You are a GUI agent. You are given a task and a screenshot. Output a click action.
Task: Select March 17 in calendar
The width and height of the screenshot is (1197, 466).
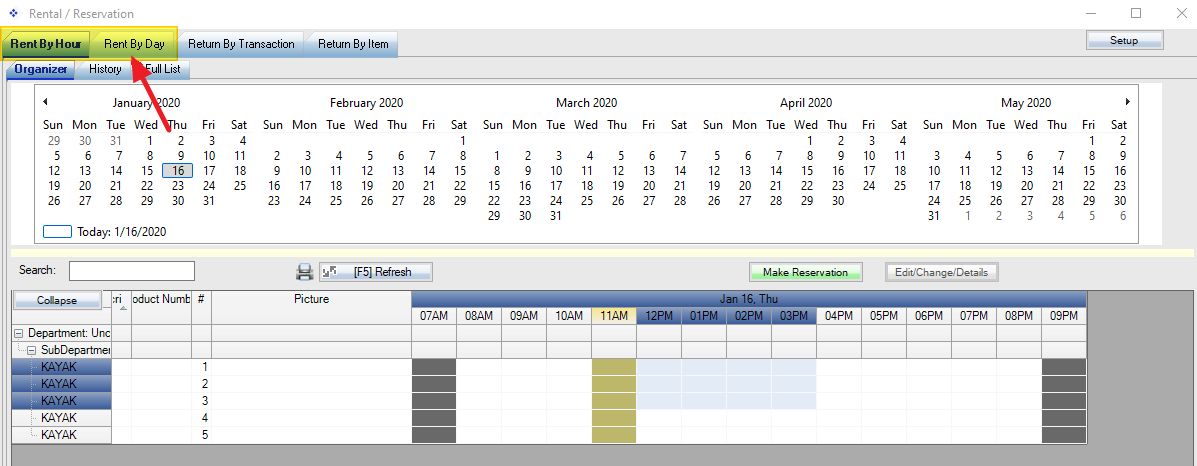(556, 186)
